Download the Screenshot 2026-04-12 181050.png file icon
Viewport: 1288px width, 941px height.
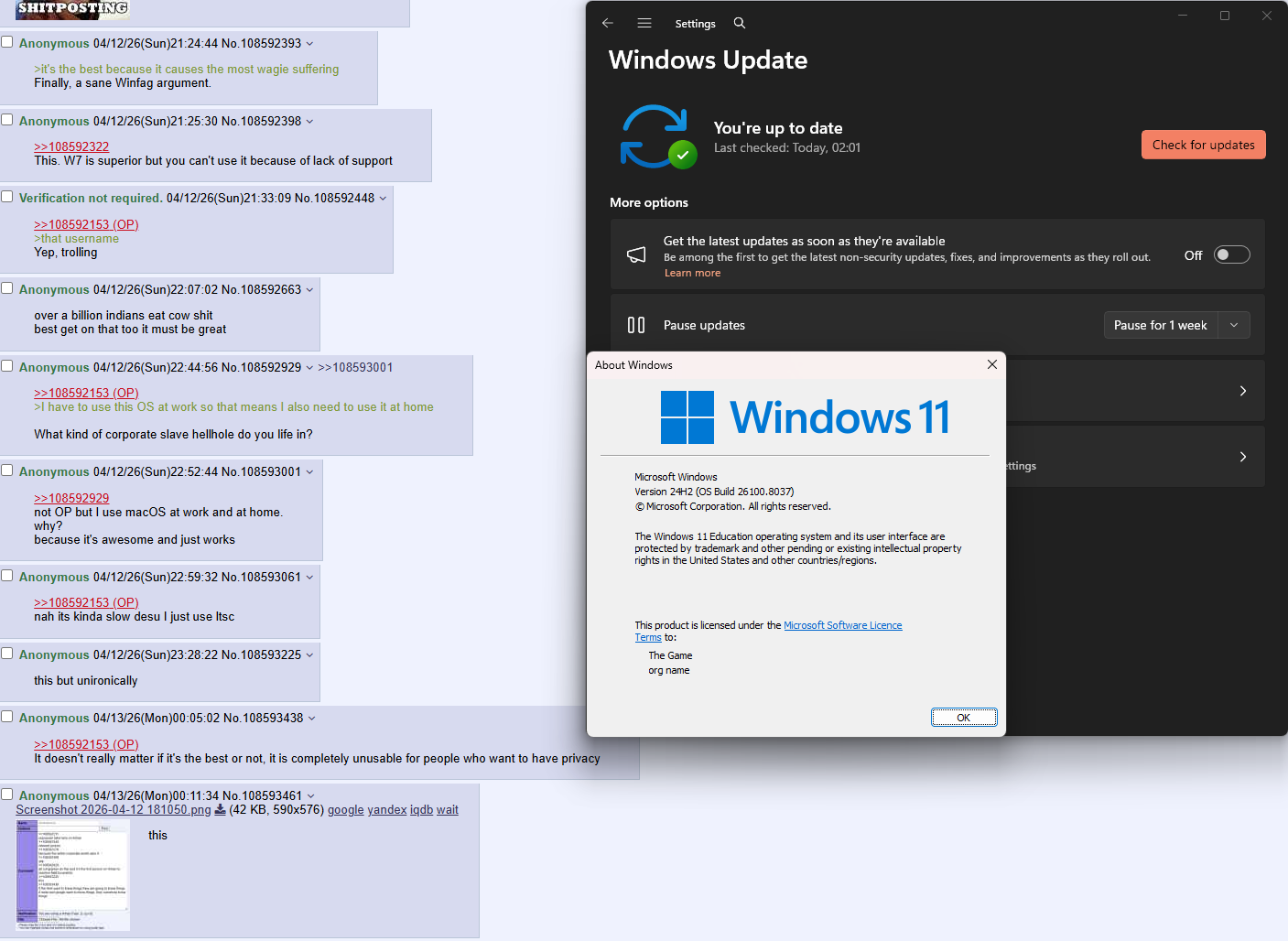pos(220,809)
